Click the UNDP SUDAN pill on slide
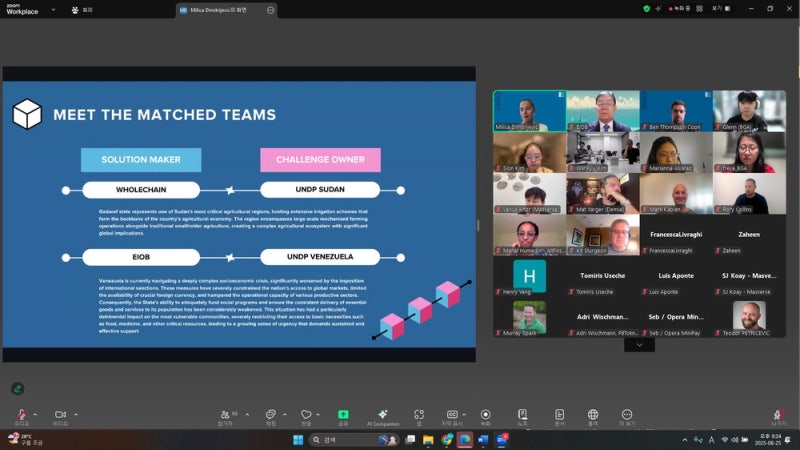This screenshot has width=800, height=450. pos(320,189)
